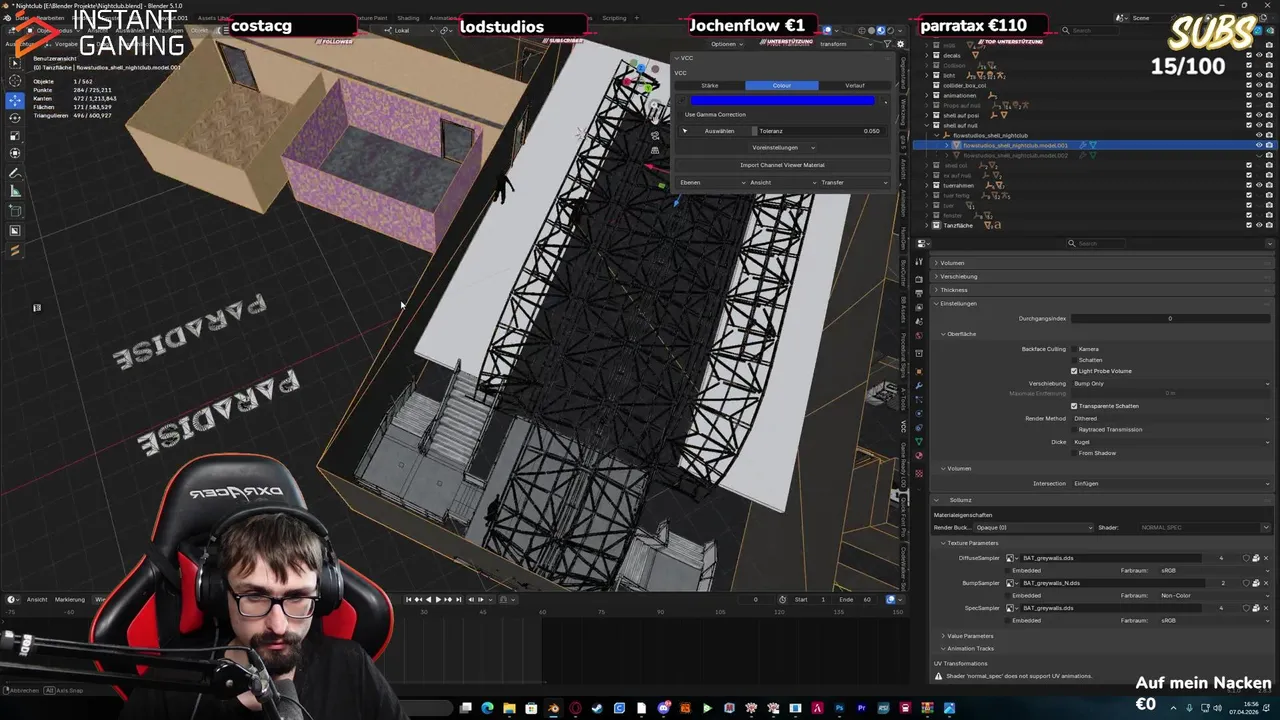Screen dimensions: 1280x720
Task: Switch to the Stärke tab in VCC
Action: pyautogui.click(x=710, y=85)
